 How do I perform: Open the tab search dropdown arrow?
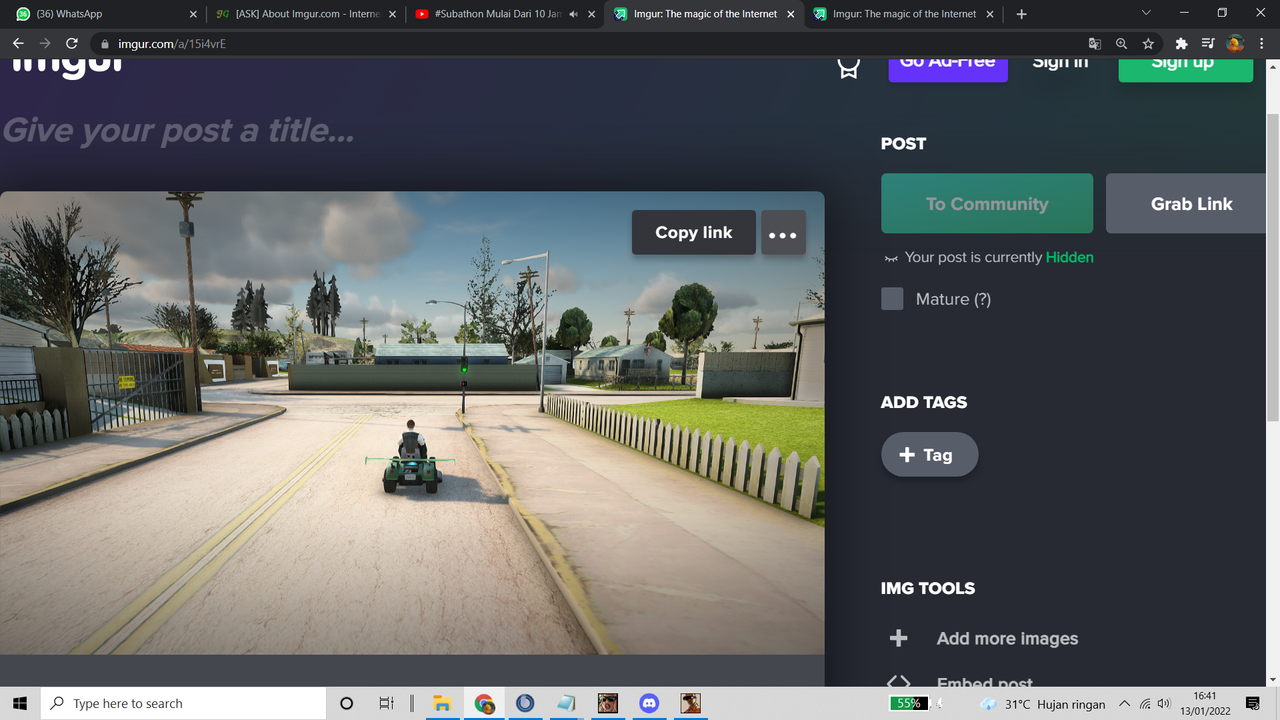[1146, 14]
